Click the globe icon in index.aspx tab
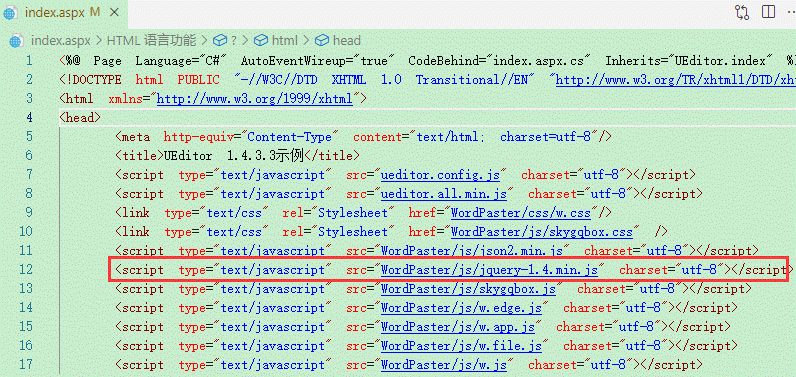Image resolution: width=796 pixels, height=377 pixels. (x=10, y=13)
